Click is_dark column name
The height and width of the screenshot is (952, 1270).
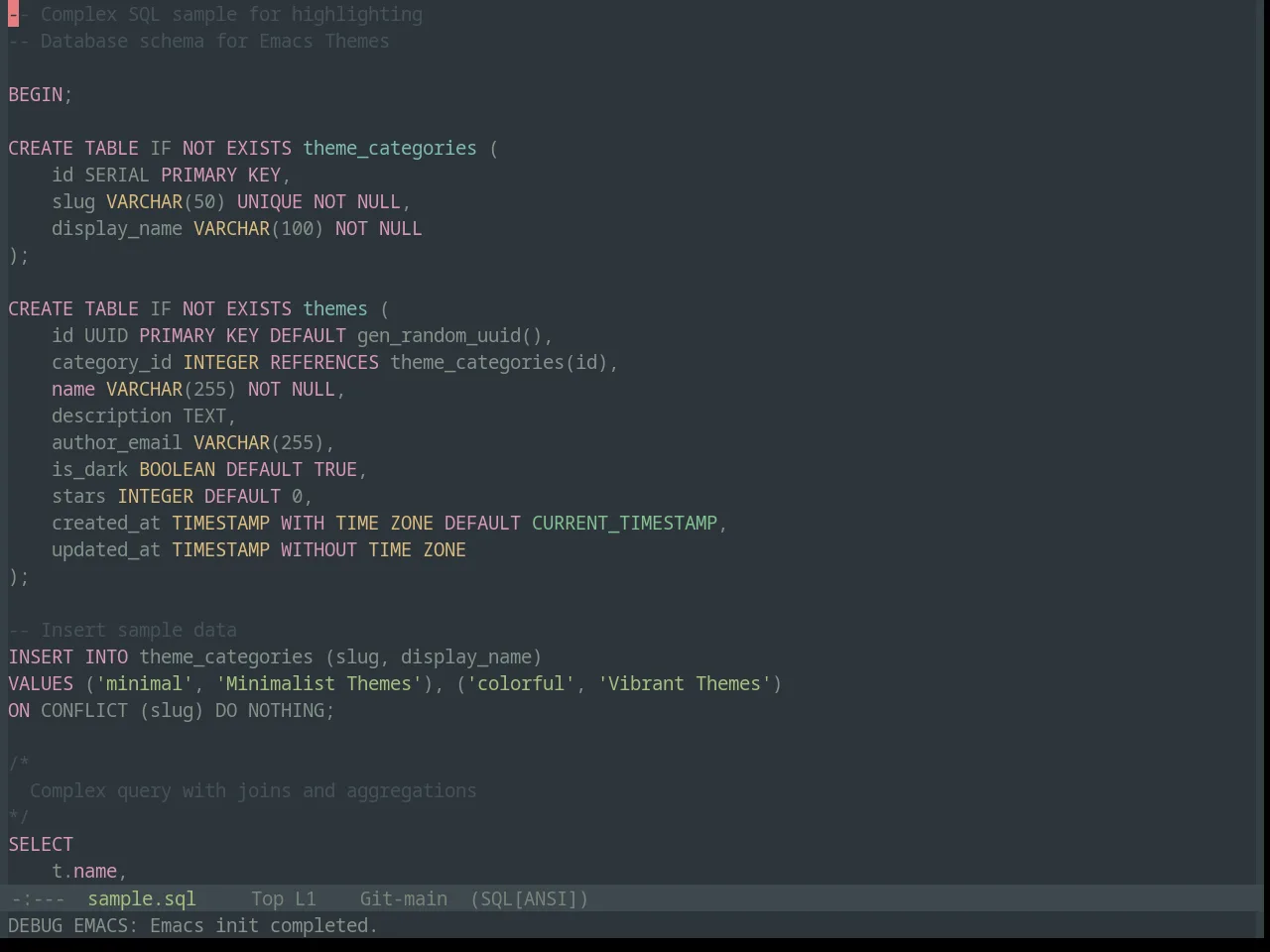click(90, 469)
